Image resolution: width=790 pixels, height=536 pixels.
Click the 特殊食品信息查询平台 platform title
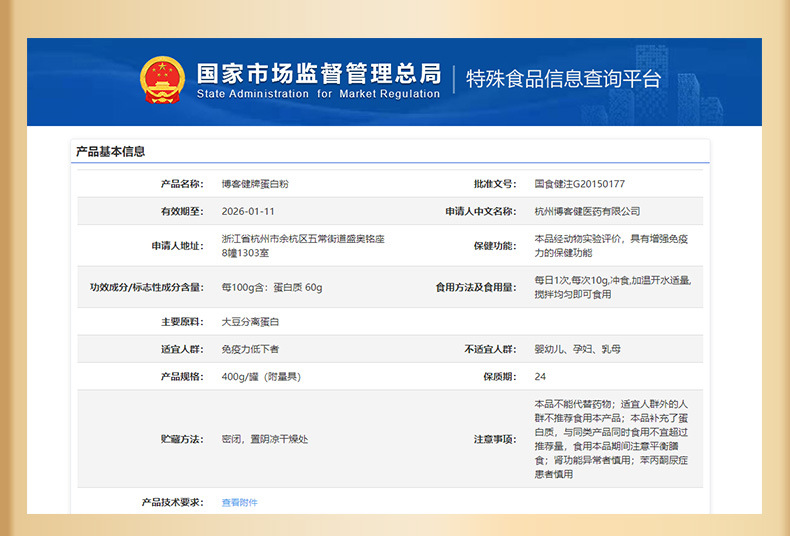point(563,79)
